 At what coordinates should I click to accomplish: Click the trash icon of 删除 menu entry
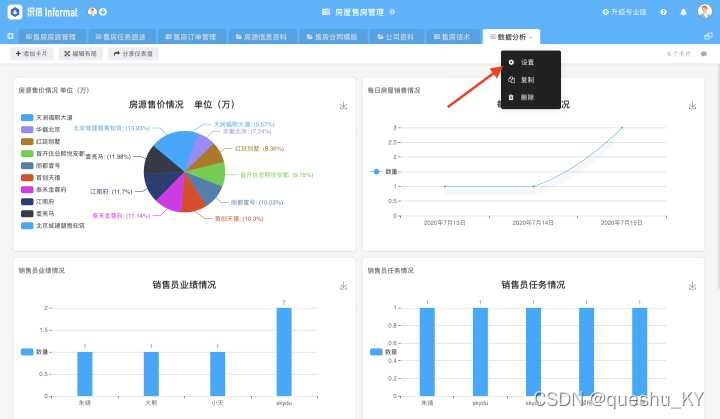tap(511, 97)
